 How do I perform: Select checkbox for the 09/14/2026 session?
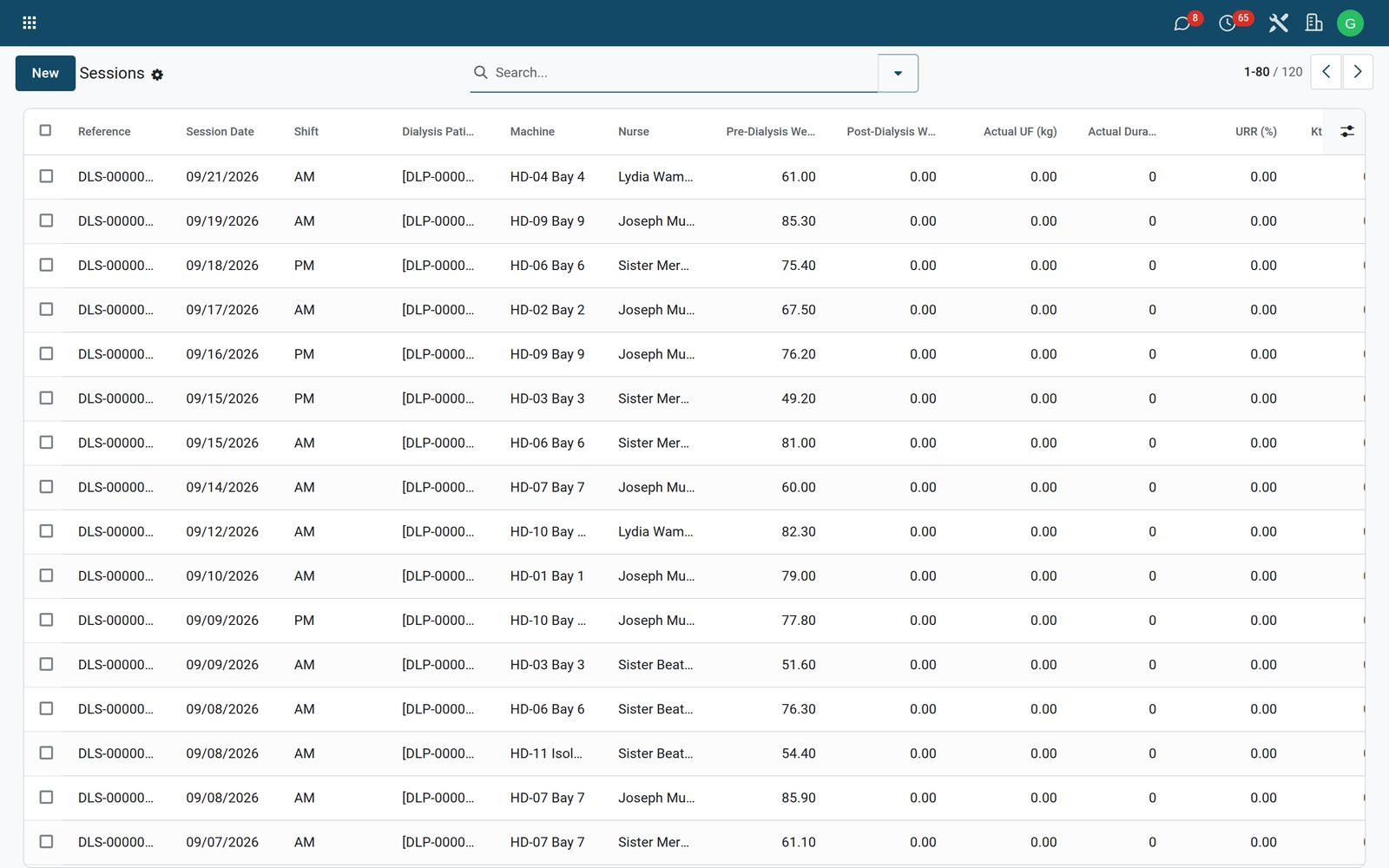click(x=46, y=487)
